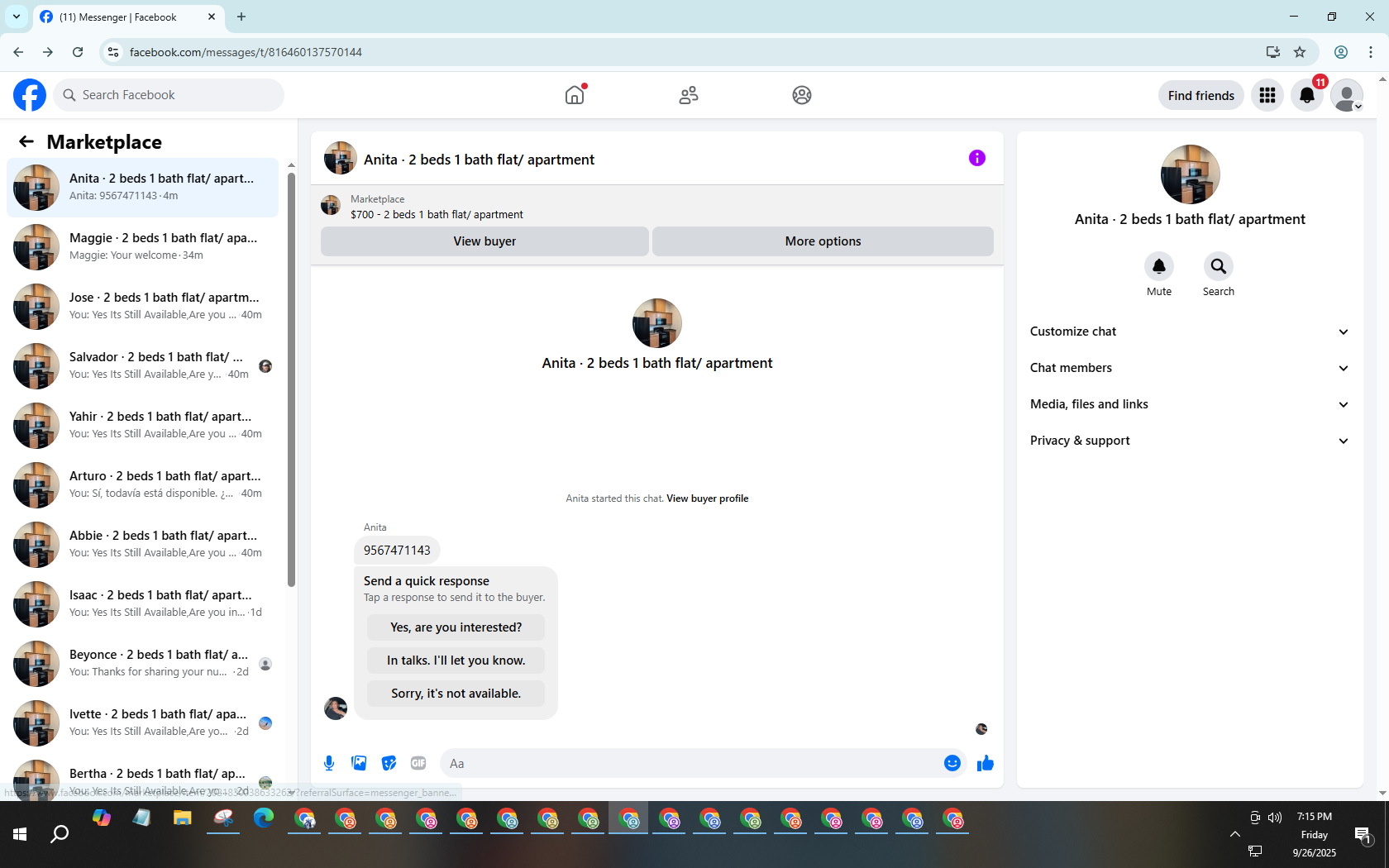Open conversation information purple icon

tap(977, 158)
